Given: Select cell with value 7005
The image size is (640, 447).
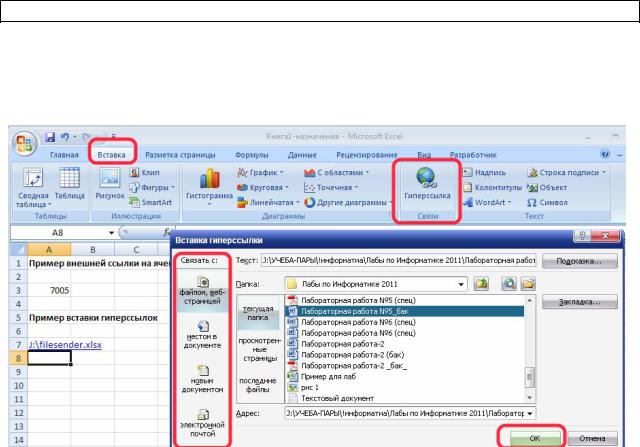Looking at the screenshot, I should [x=49, y=291].
